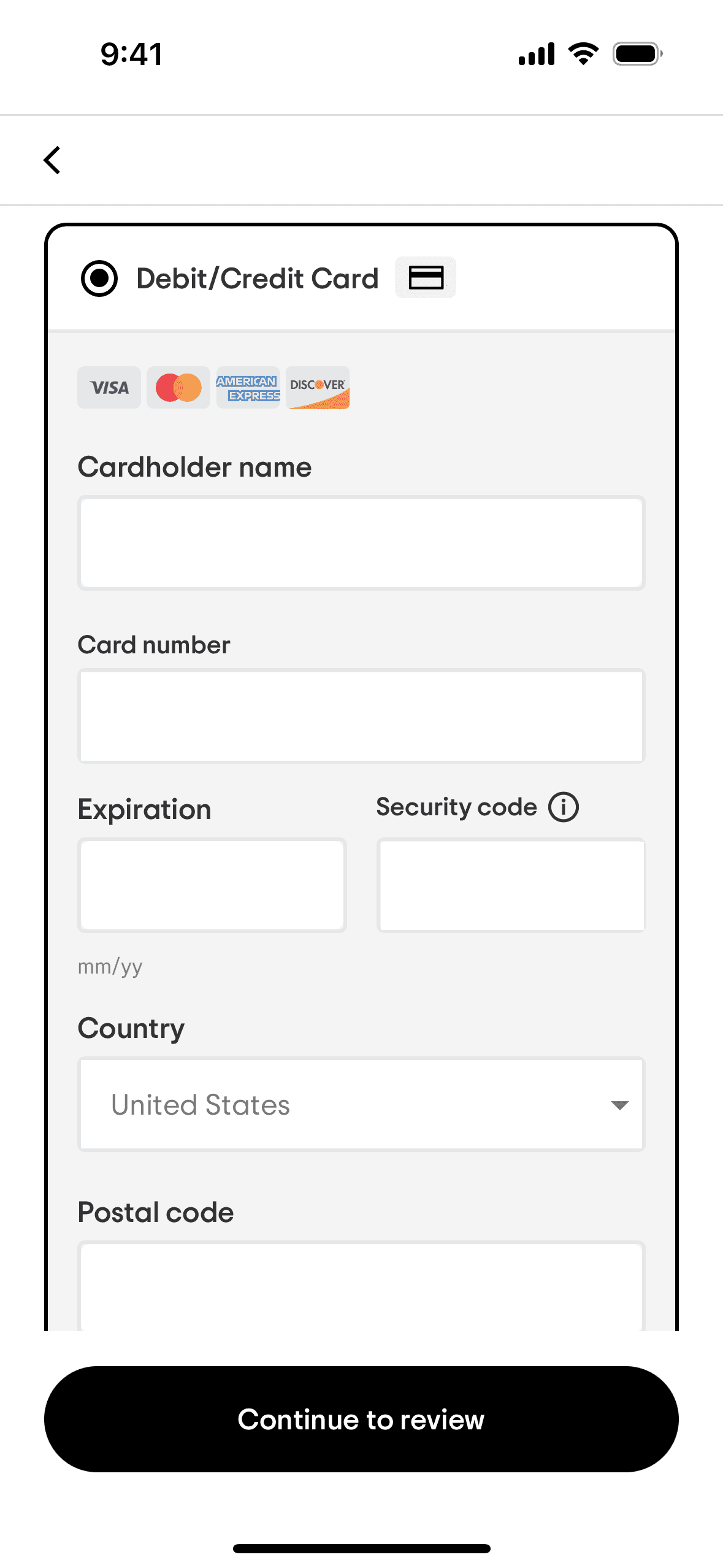The height and width of the screenshot is (1568, 723).
Task: Tap the Mastercard logo
Action: point(178,388)
